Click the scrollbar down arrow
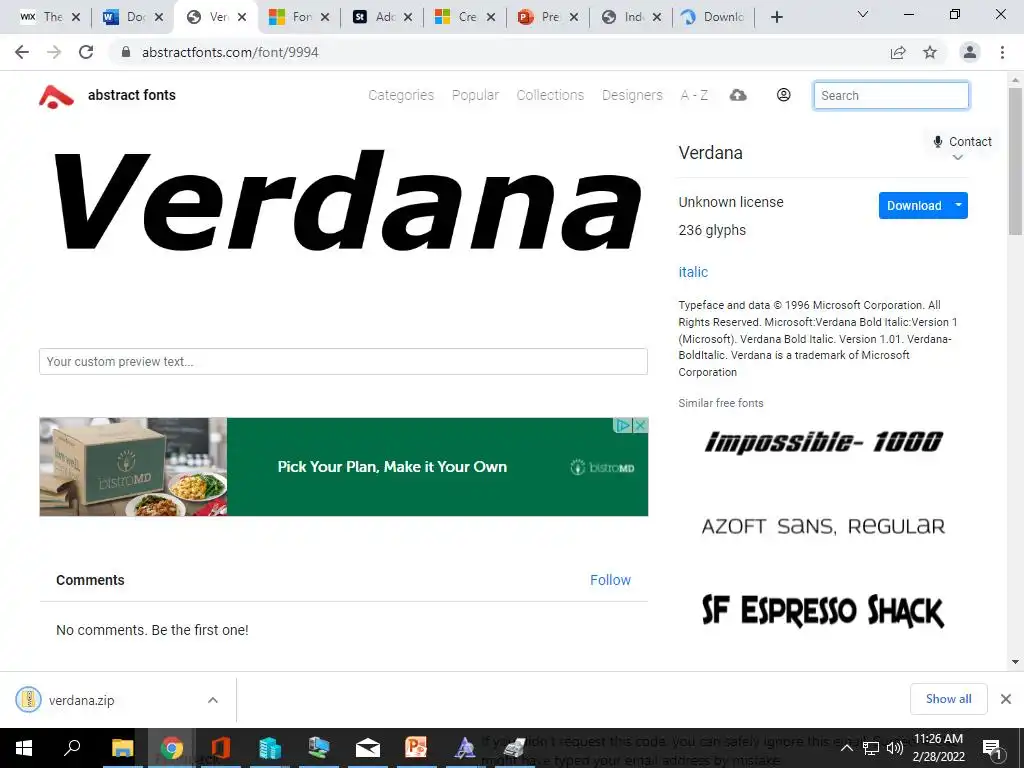This screenshot has height=768, width=1024. pyautogui.click(x=1015, y=662)
